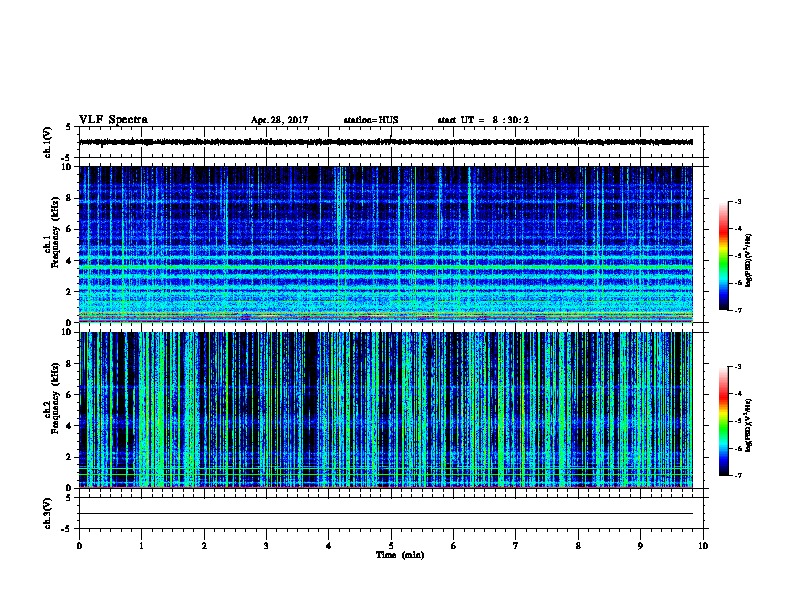Click inside the ch.1 spectrogram panel

[x=386, y=244]
